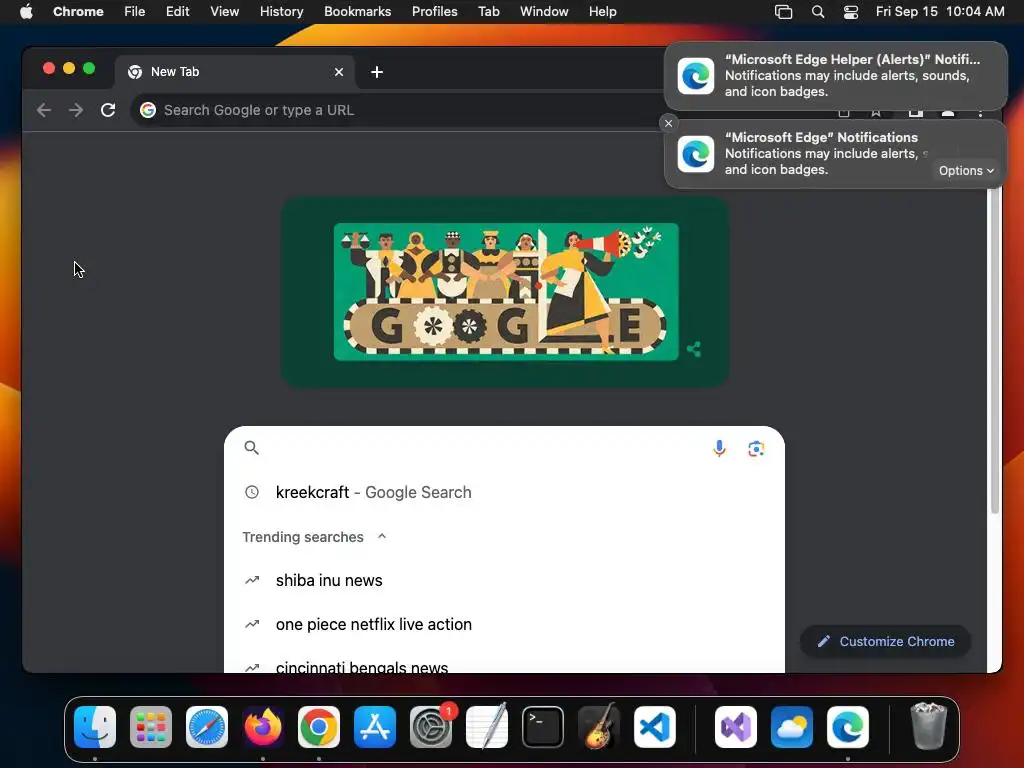Screen dimensions: 1024x768
Task: Open Stage Manager from the menu bar
Action: (783, 12)
